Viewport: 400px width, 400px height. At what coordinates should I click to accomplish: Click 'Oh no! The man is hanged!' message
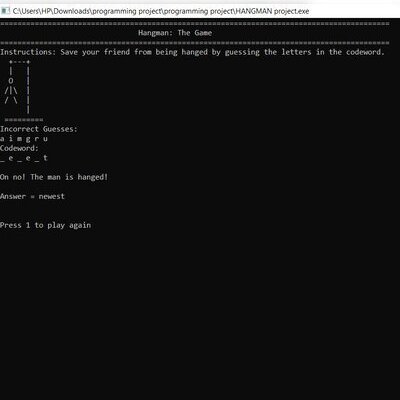click(x=54, y=177)
